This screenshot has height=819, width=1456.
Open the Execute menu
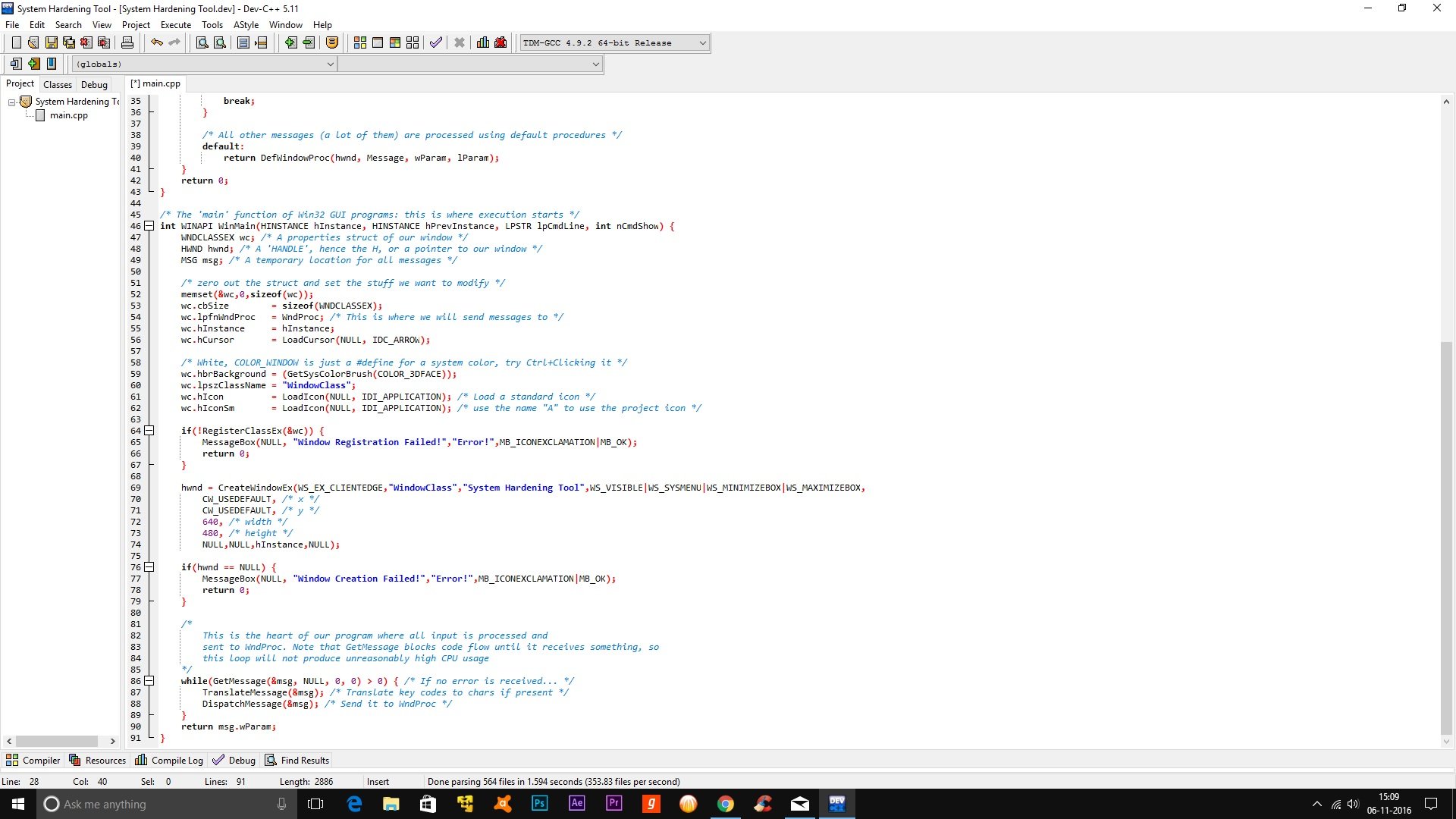pyautogui.click(x=175, y=24)
